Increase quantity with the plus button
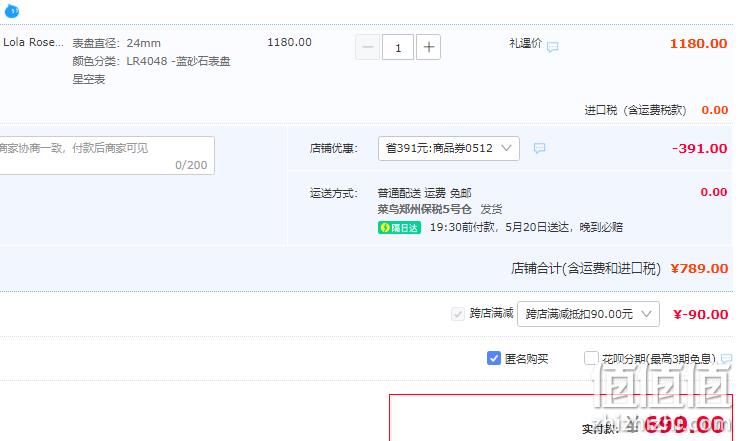This screenshot has height=441, width=741. pyautogui.click(x=428, y=47)
